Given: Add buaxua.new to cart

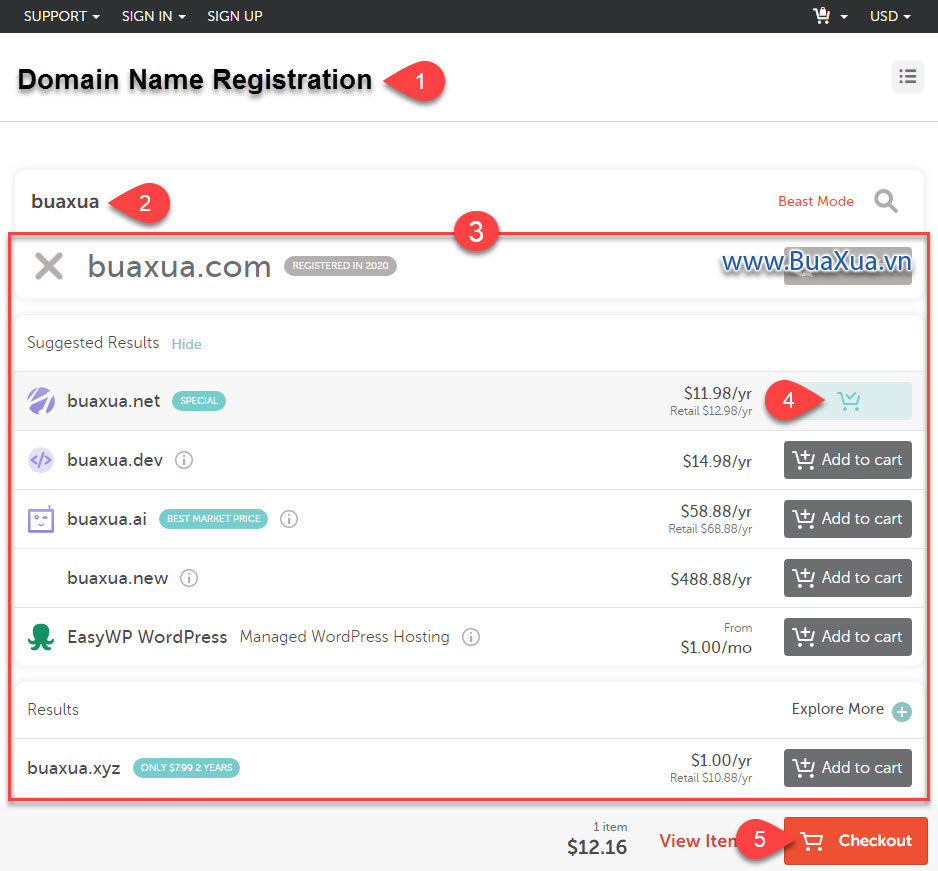Looking at the screenshot, I should [848, 578].
